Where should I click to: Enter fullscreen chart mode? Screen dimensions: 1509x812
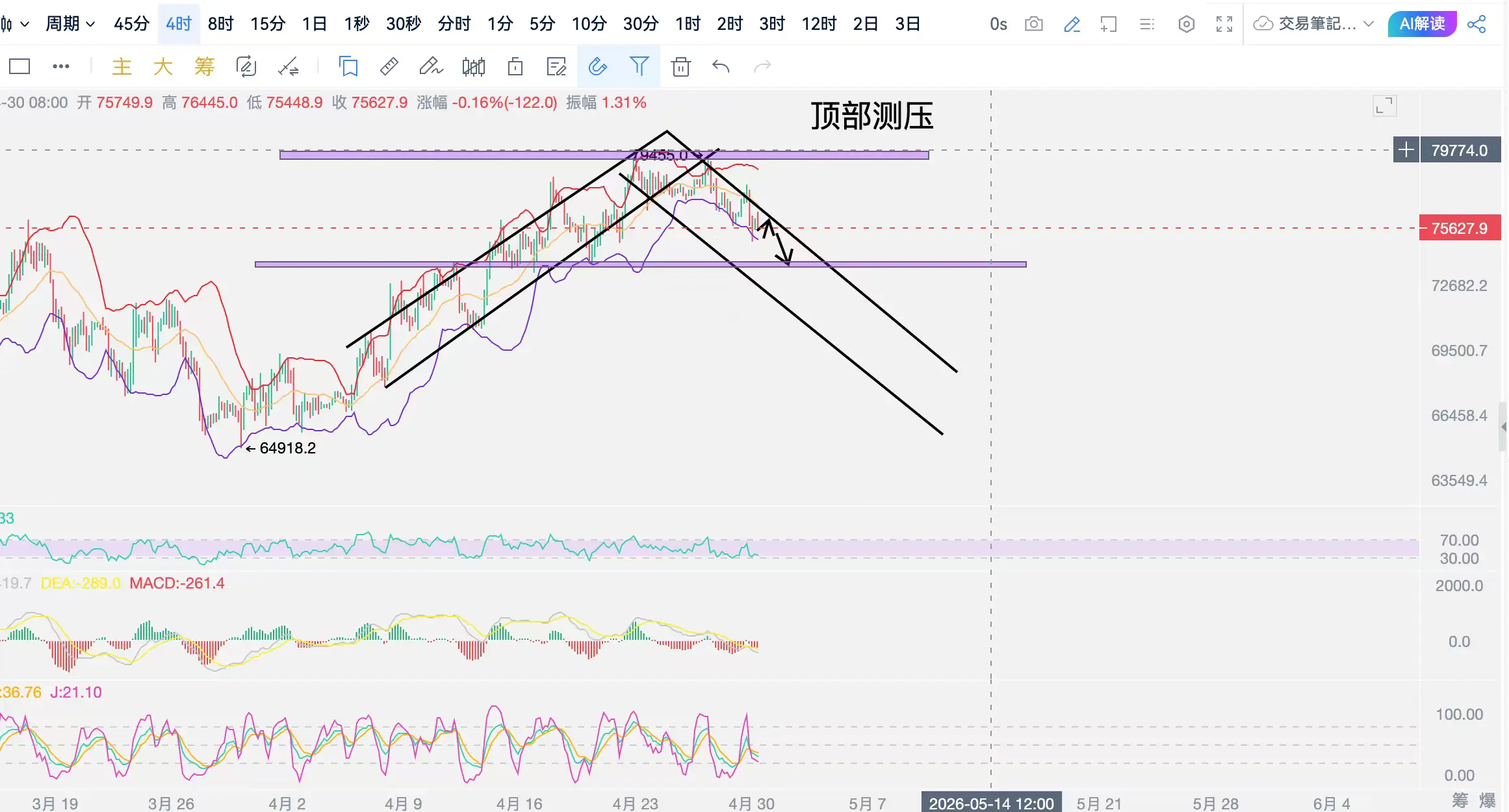click(1224, 24)
